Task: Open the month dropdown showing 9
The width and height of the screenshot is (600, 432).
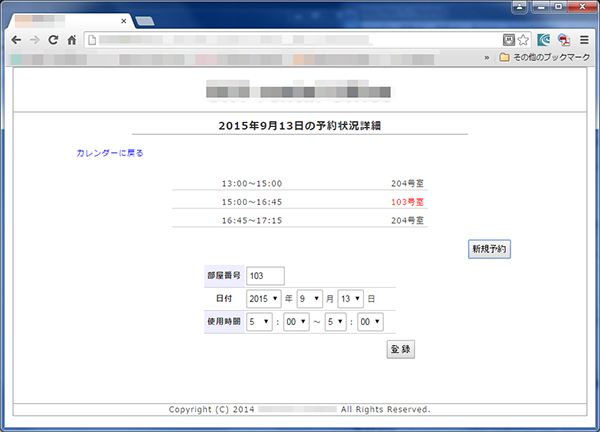Action: pyautogui.click(x=309, y=299)
